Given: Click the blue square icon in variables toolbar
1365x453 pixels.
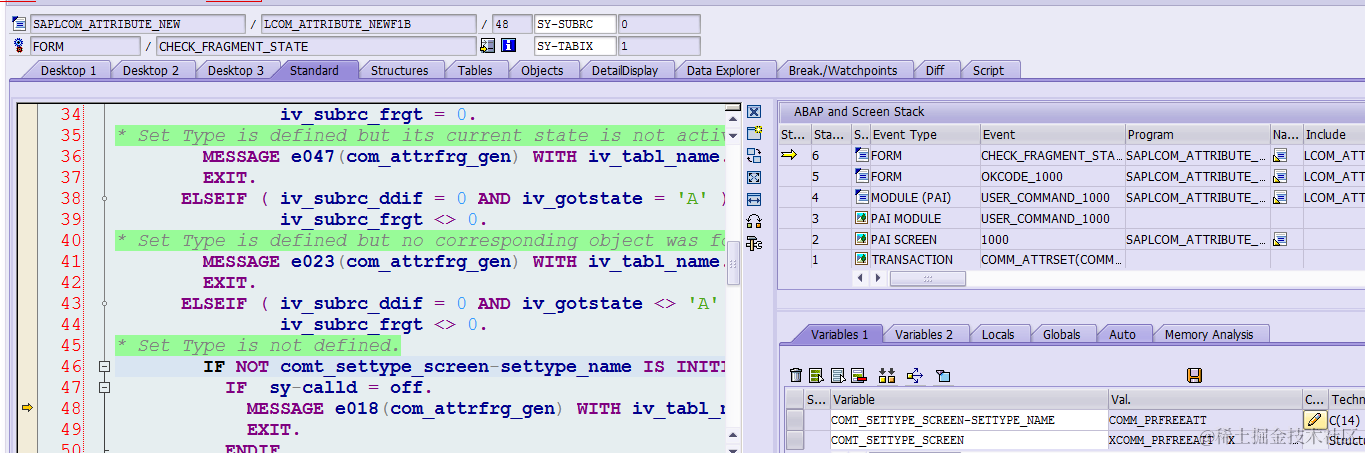Looking at the screenshot, I should tap(942, 375).
